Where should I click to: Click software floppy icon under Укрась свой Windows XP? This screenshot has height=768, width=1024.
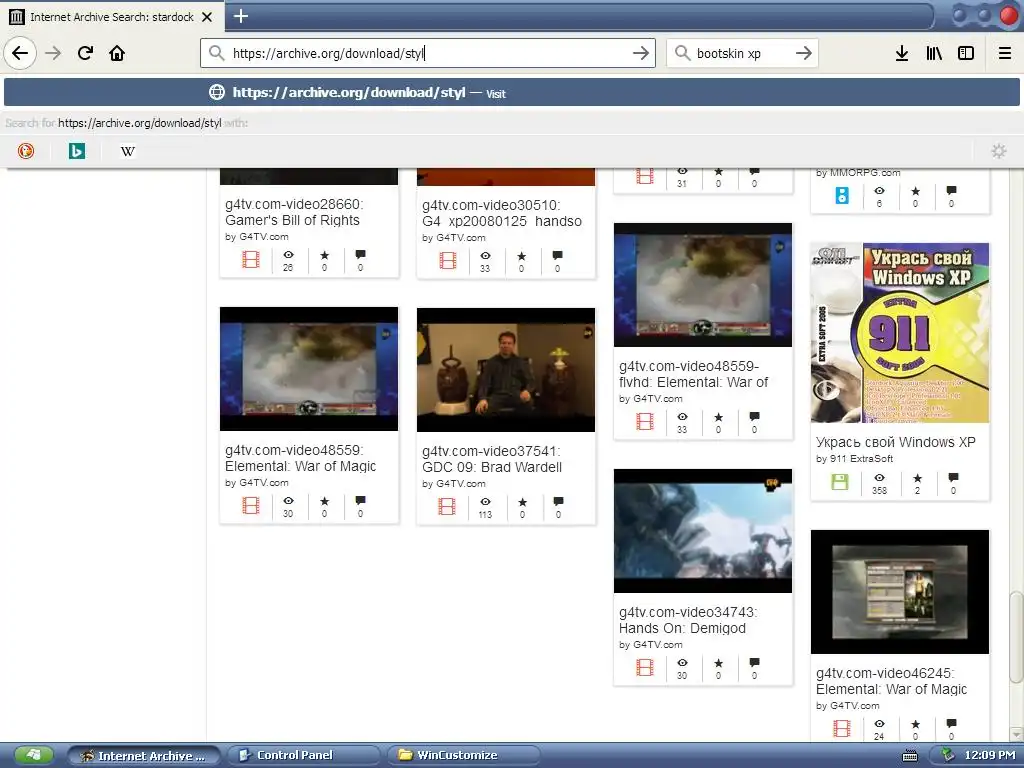(840, 482)
